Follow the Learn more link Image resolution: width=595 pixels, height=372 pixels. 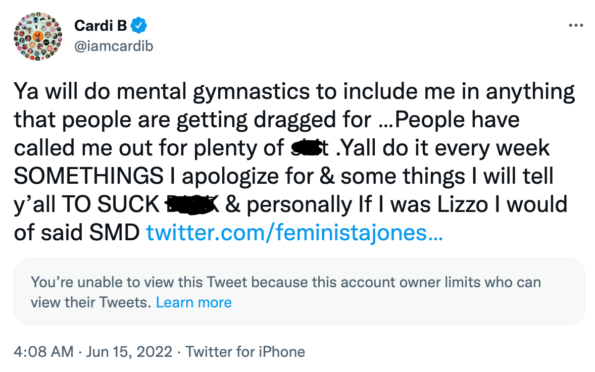click(x=194, y=303)
